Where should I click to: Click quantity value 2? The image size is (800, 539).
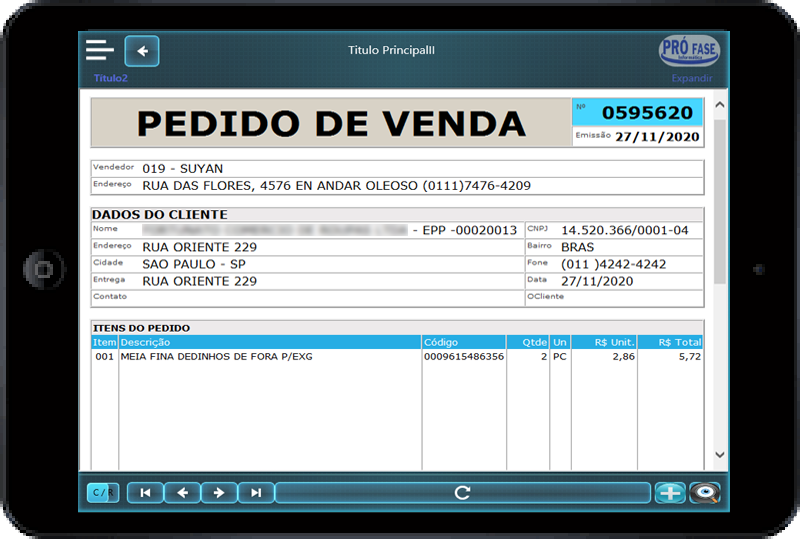[x=544, y=356]
